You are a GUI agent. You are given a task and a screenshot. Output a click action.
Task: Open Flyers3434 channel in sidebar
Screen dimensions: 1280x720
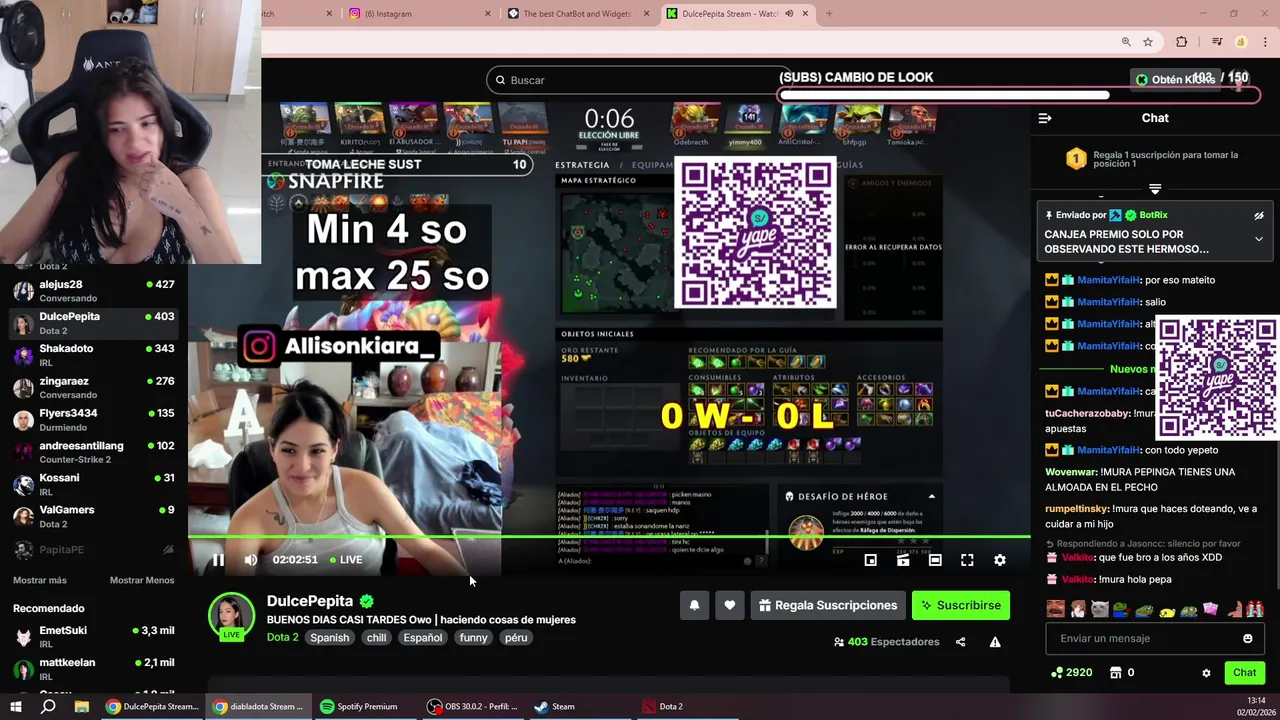pyautogui.click(x=93, y=420)
